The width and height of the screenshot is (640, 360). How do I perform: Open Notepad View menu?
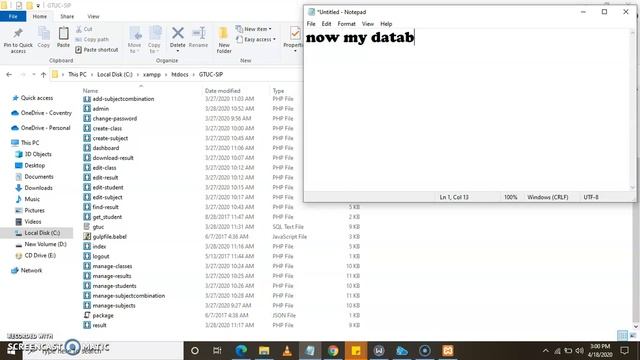(368, 24)
